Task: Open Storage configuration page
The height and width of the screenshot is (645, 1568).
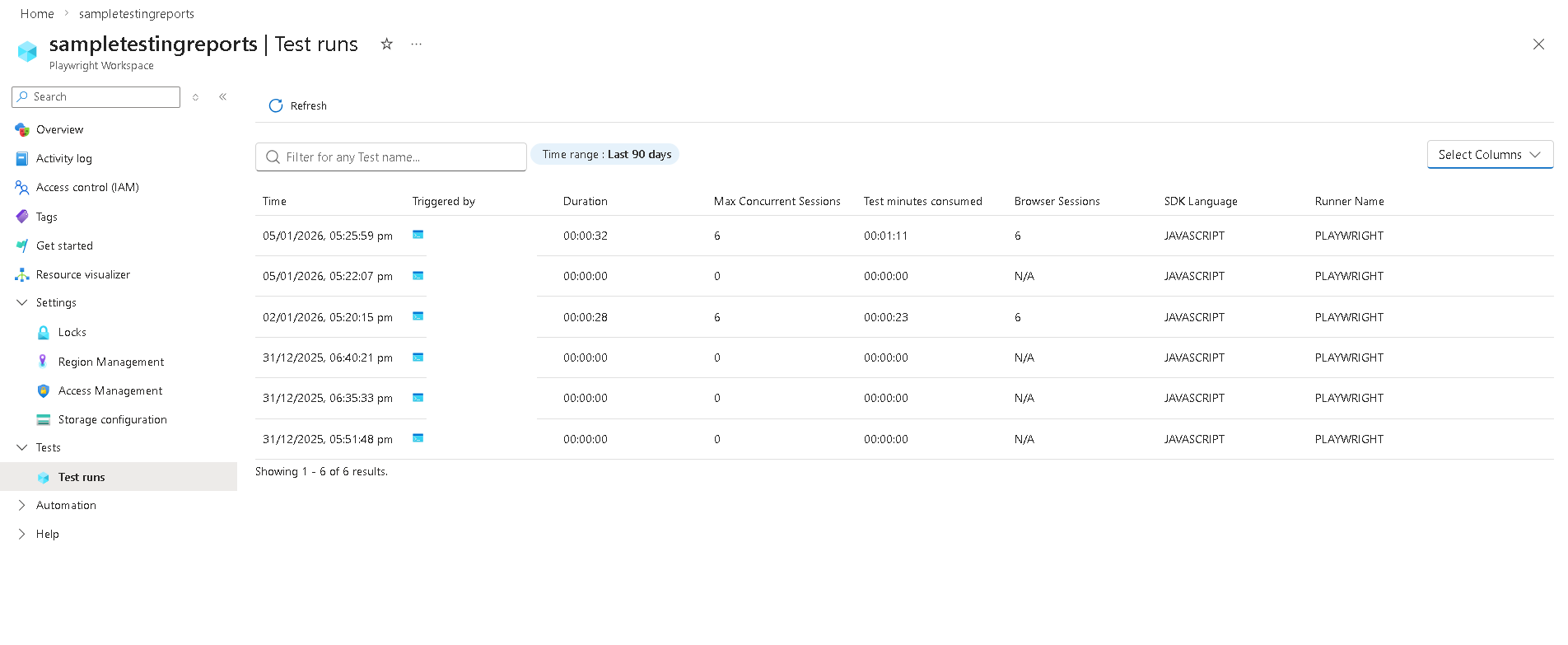Action: point(112,420)
